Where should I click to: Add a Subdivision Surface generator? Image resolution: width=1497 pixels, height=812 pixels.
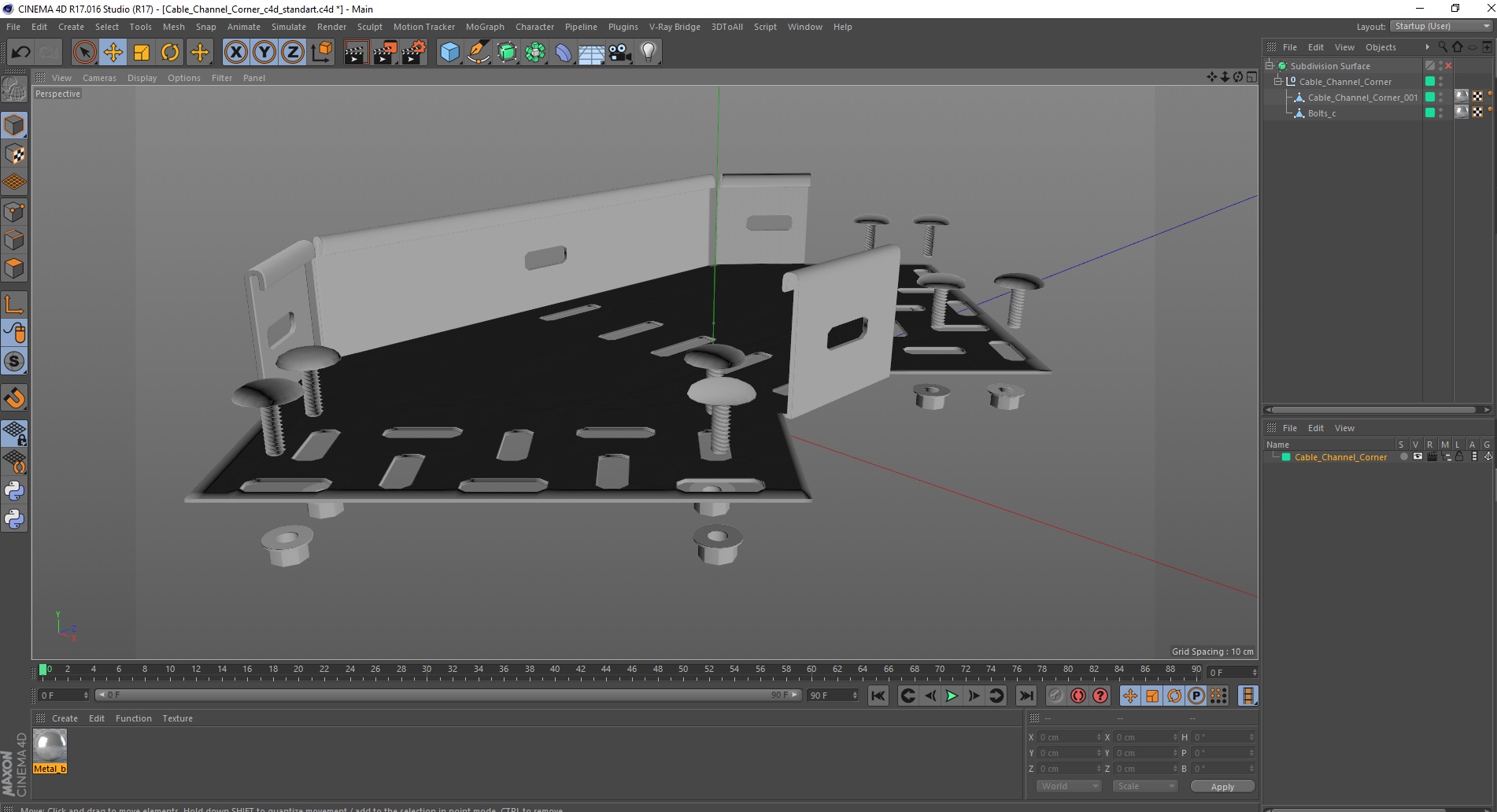507,53
